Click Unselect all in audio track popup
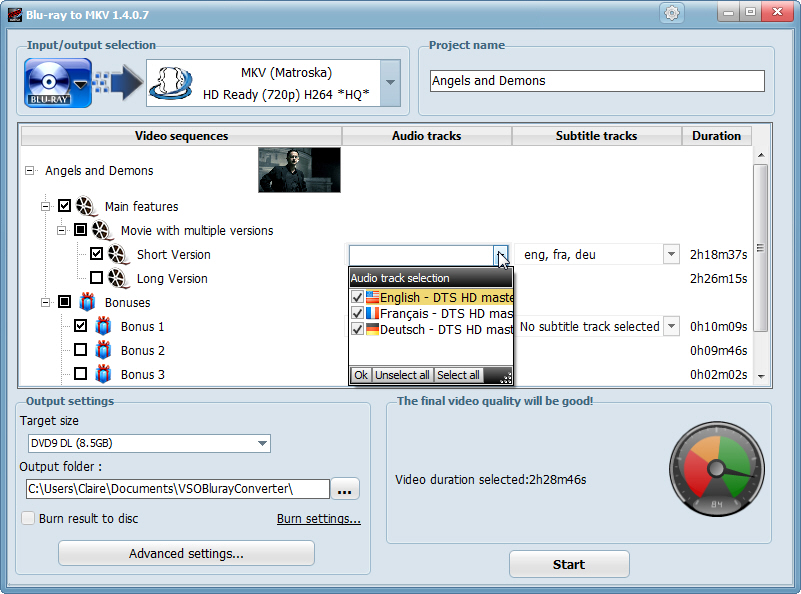Image resolution: width=801 pixels, height=594 pixels. 402,375
